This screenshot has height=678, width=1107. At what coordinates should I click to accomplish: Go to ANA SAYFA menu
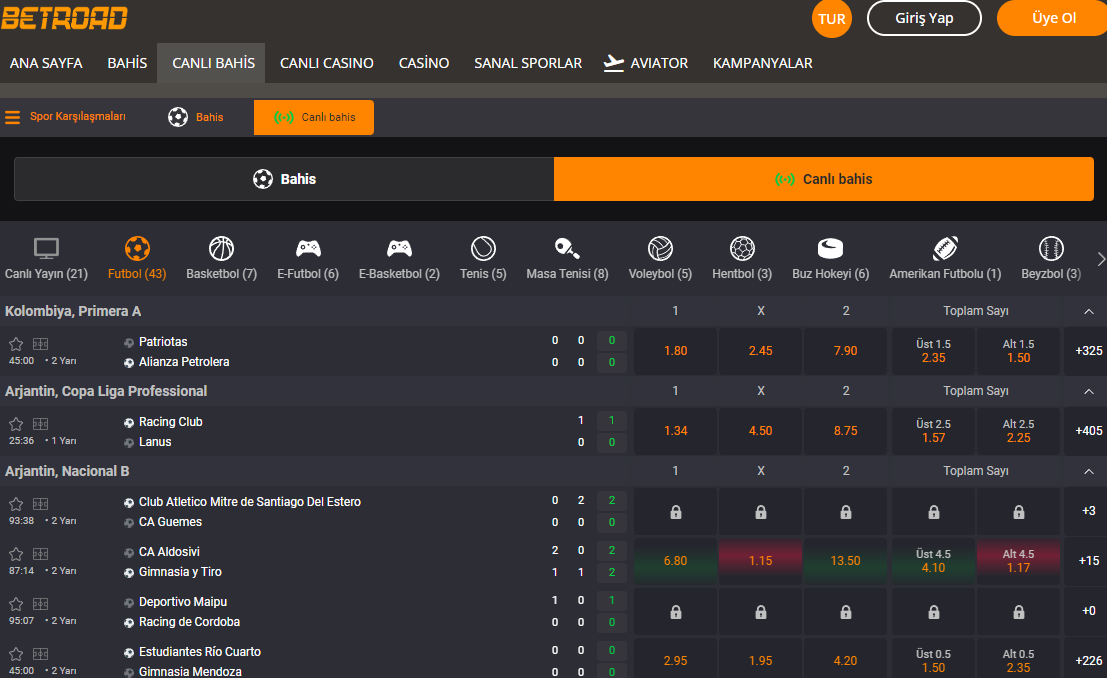[x=46, y=63]
